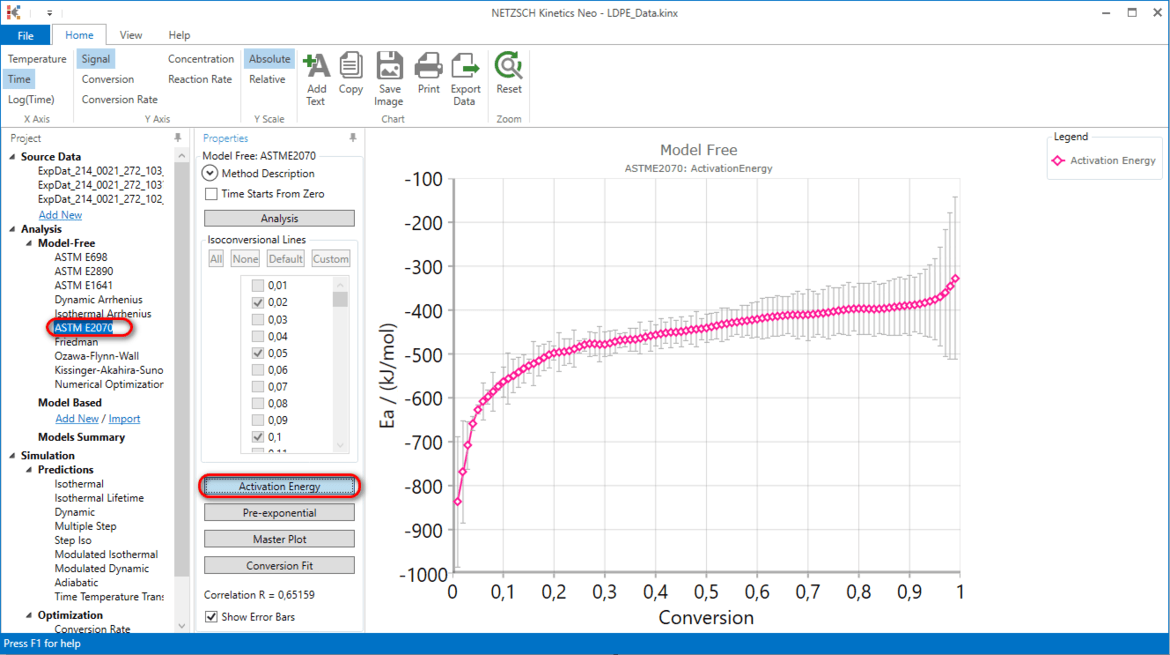Click the Activation Energy legend marker
Screen dimensions: 1170x655
[x=1058, y=160]
